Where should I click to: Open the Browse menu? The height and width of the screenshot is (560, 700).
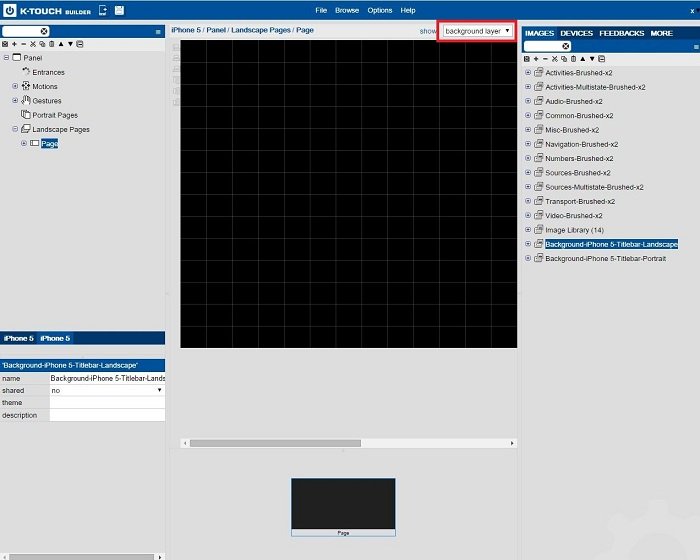click(x=347, y=10)
